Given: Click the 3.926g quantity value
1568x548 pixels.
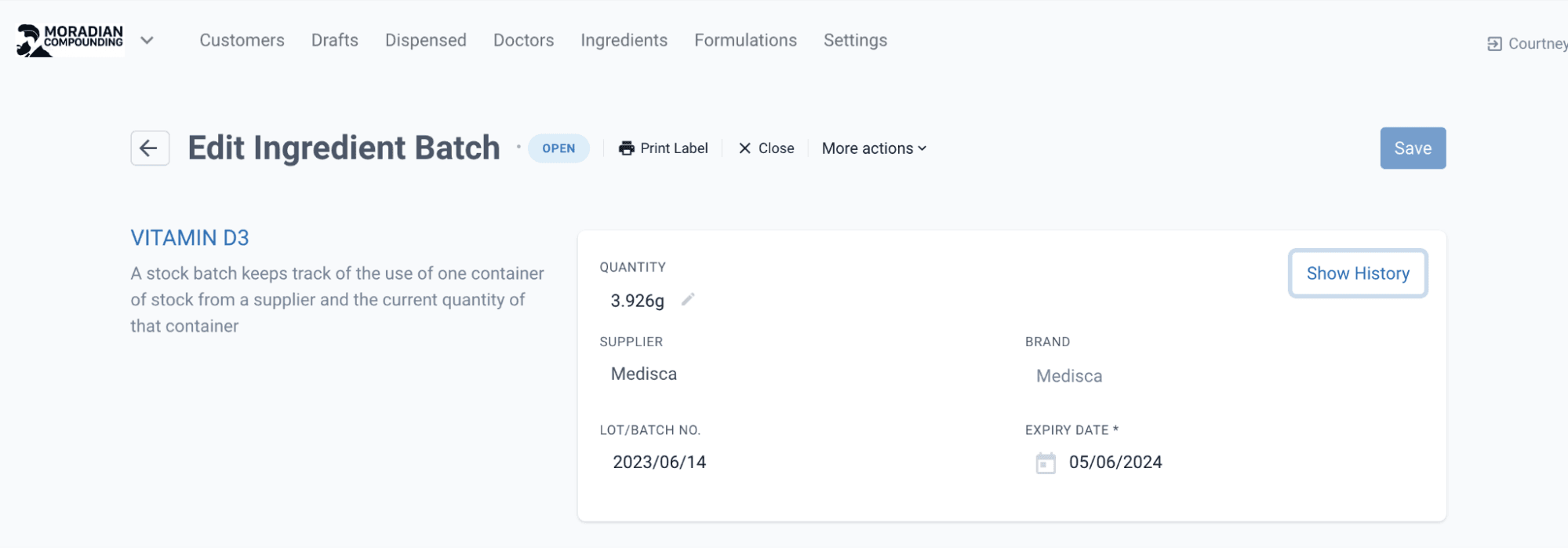Looking at the screenshot, I should click(x=637, y=301).
